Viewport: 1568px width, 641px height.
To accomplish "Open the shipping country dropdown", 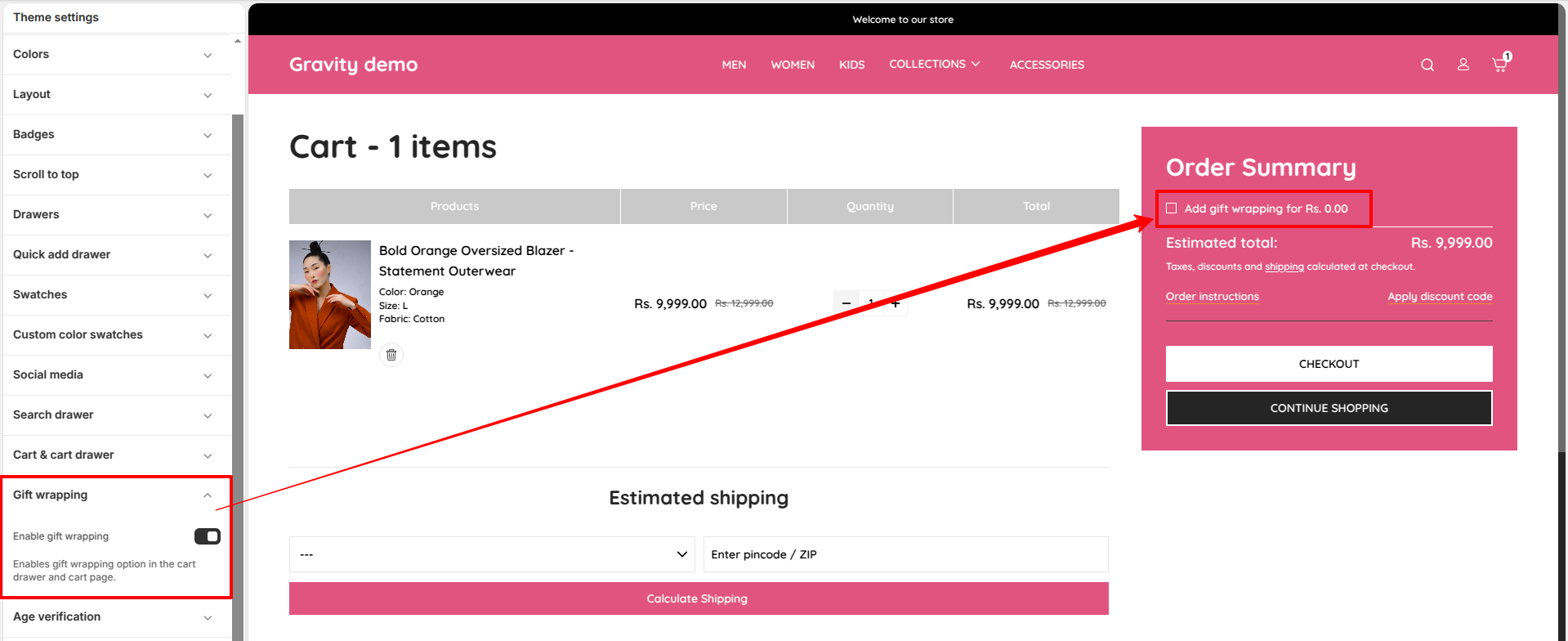I will (x=492, y=554).
